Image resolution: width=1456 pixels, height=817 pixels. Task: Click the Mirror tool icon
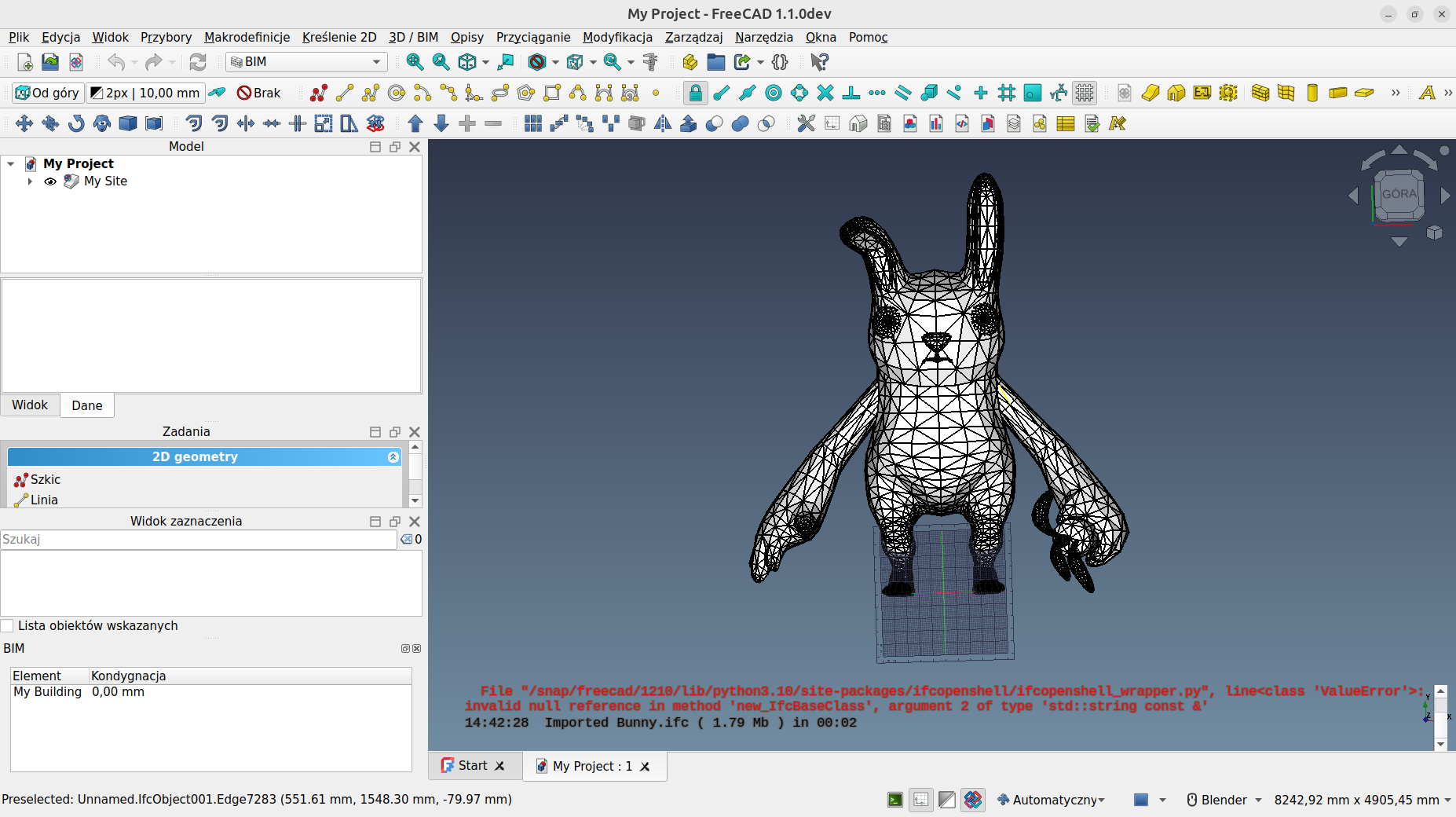[663, 123]
